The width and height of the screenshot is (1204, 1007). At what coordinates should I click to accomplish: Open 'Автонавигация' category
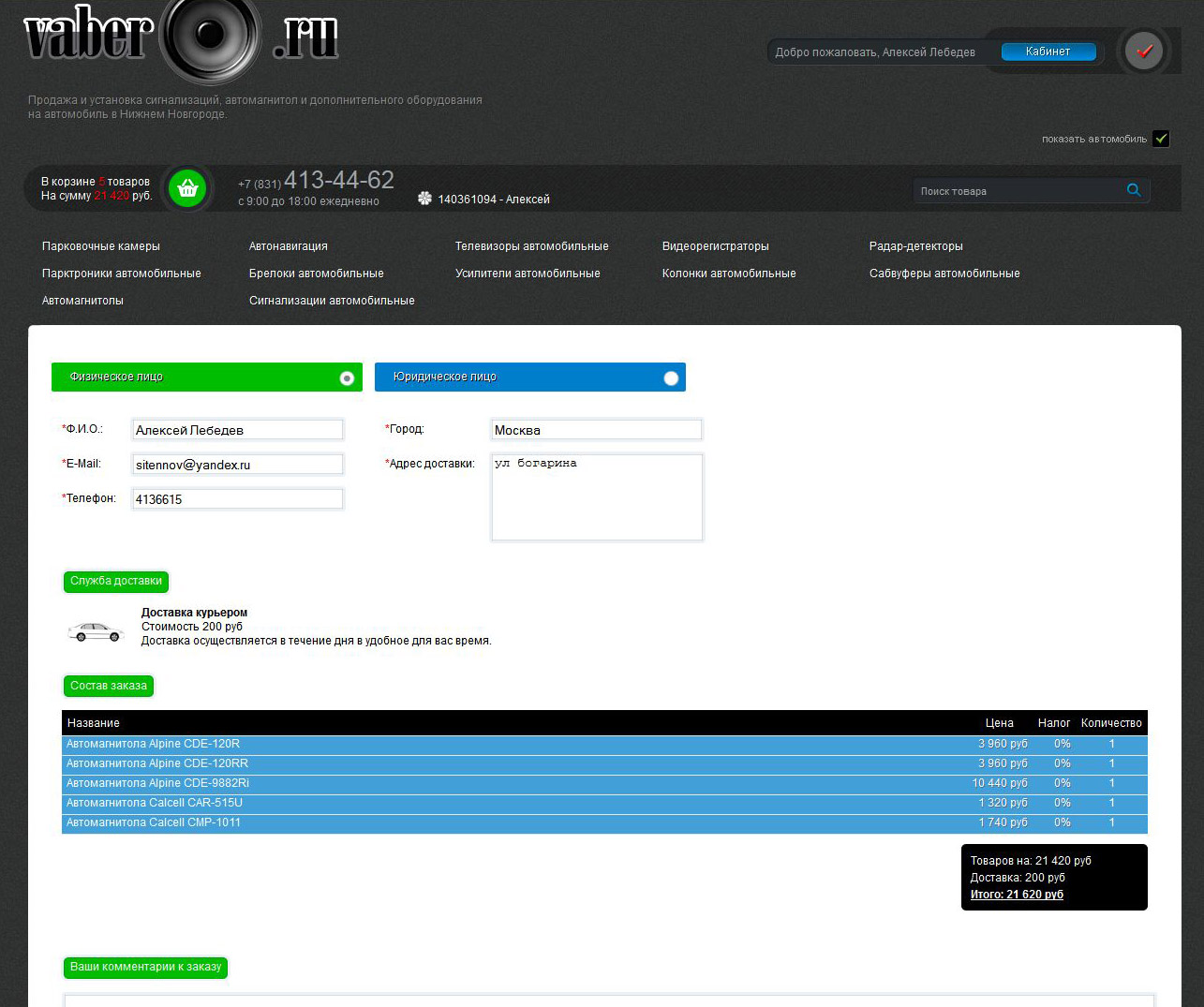click(x=289, y=246)
